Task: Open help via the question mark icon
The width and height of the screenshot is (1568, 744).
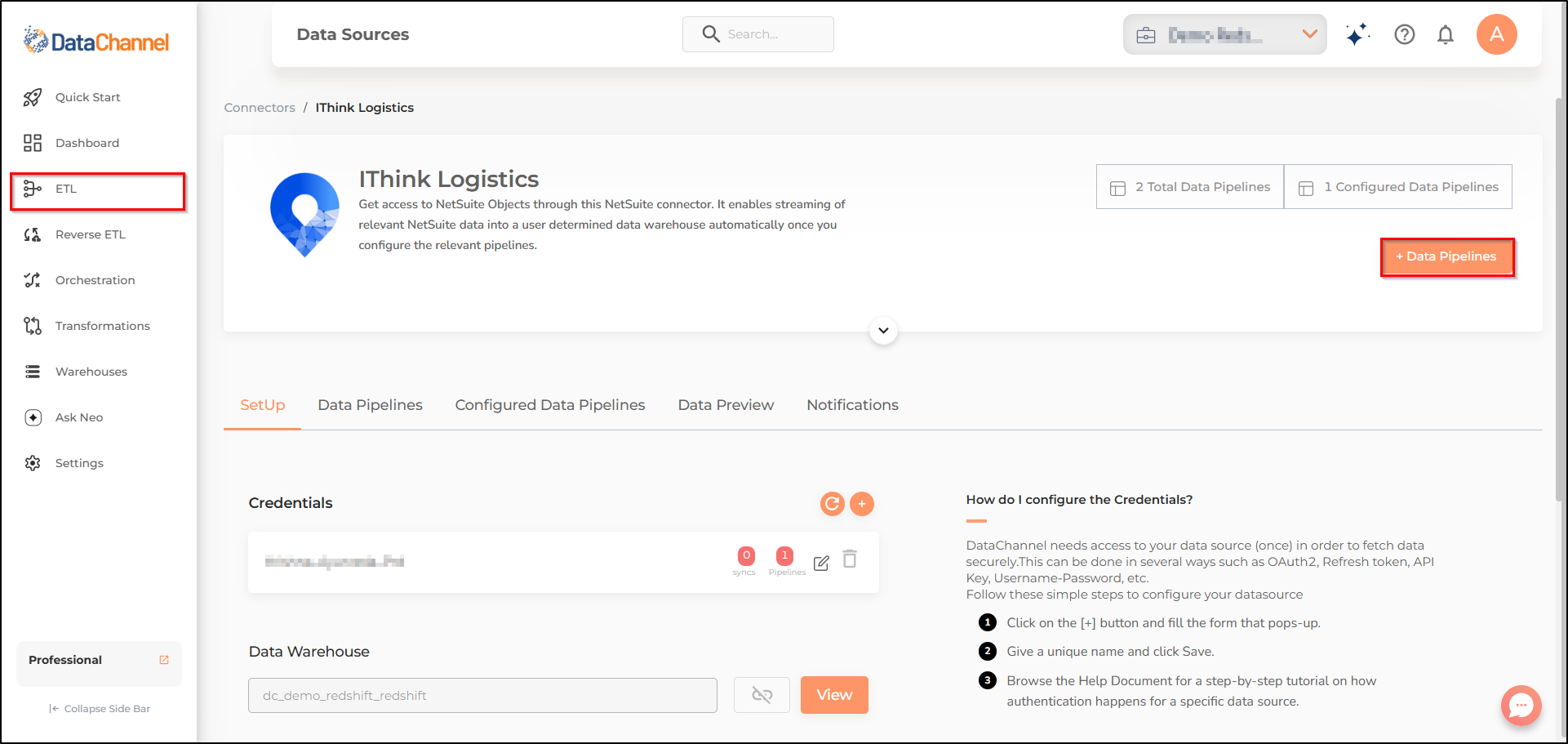Action: click(x=1404, y=34)
